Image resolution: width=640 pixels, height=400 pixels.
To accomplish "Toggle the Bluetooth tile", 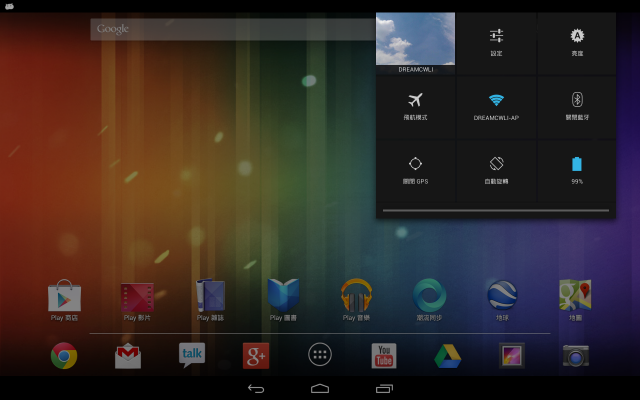I will point(577,107).
